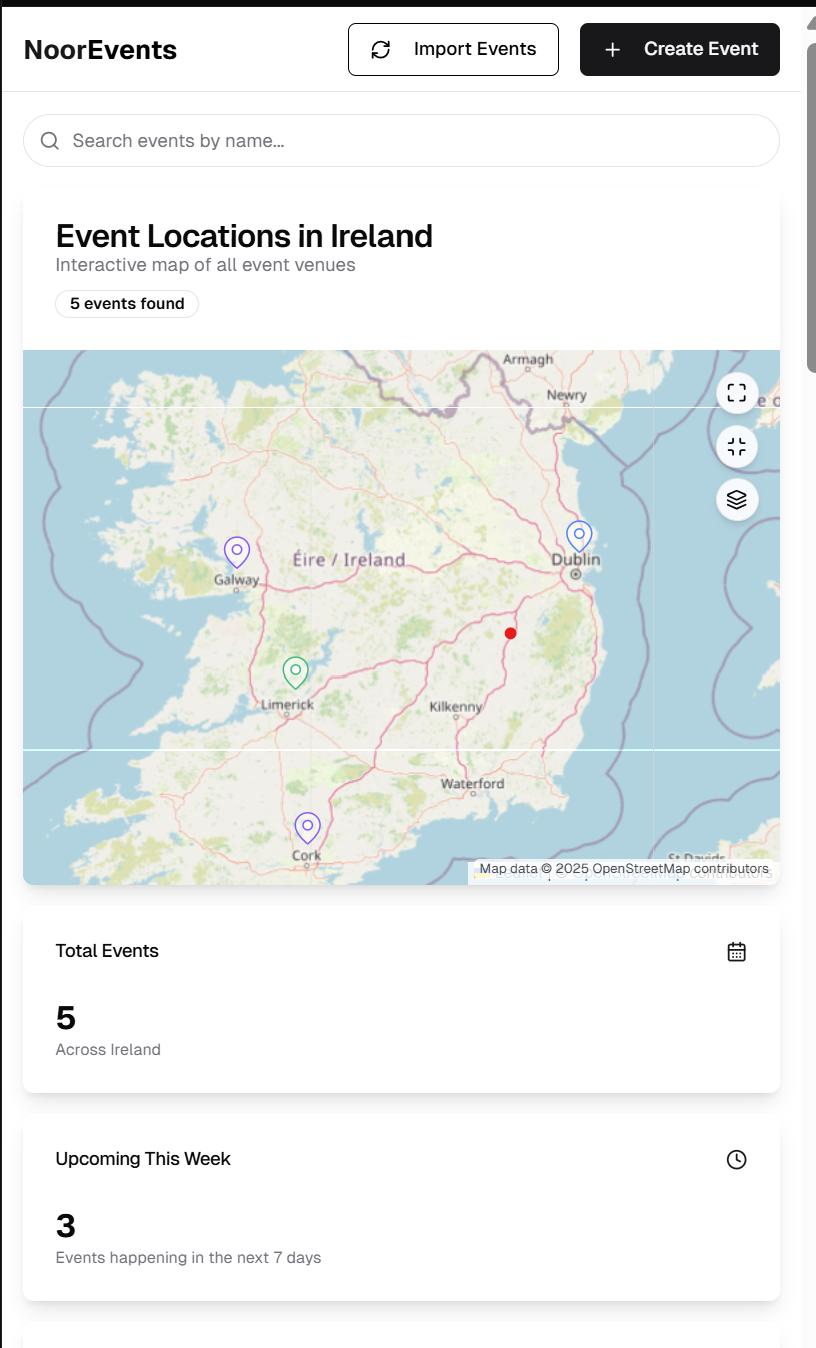This screenshot has height=1348, width=816.
Task: Click the search magnifier icon
Action: coord(50,141)
